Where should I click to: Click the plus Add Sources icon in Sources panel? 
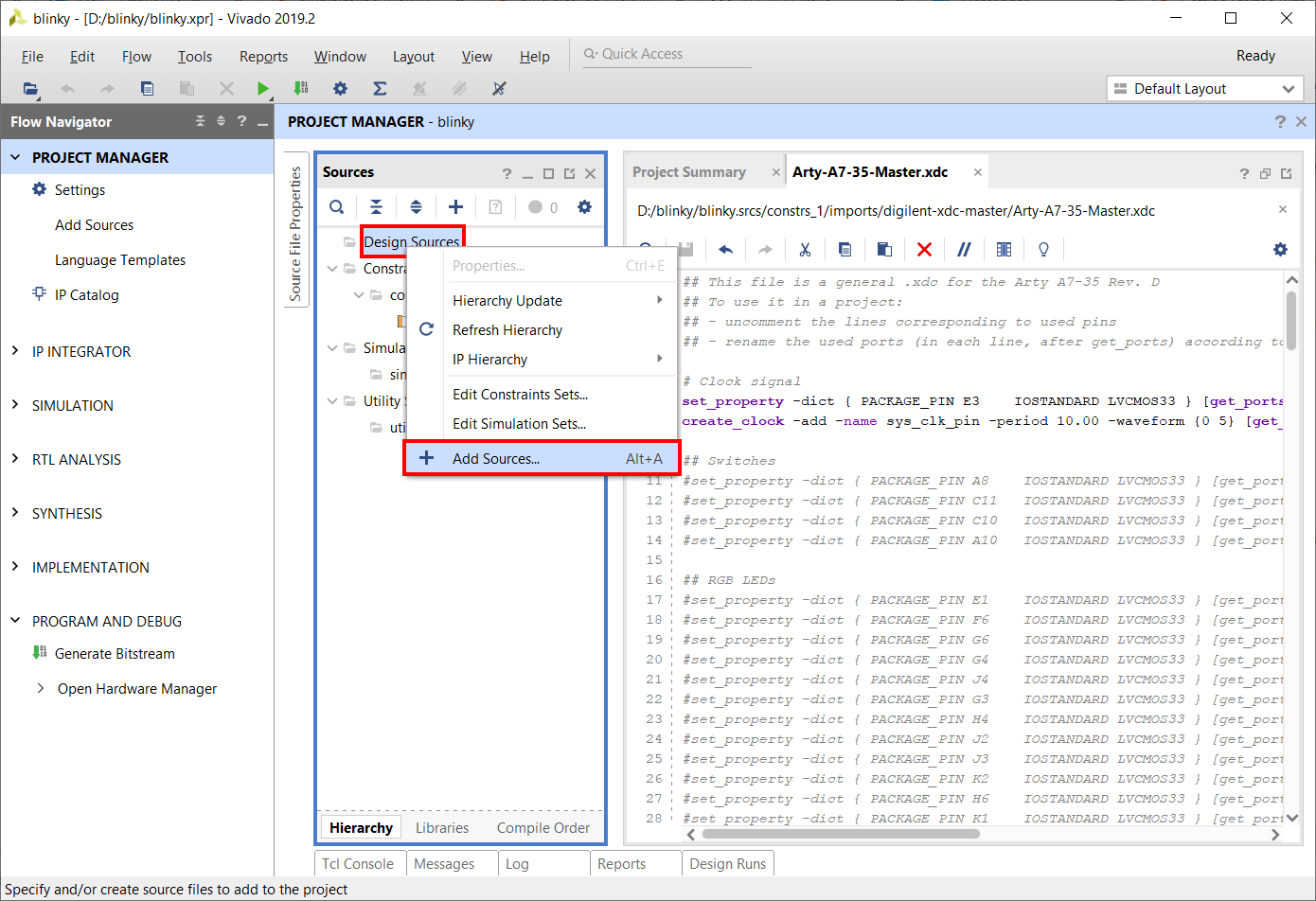(x=455, y=207)
